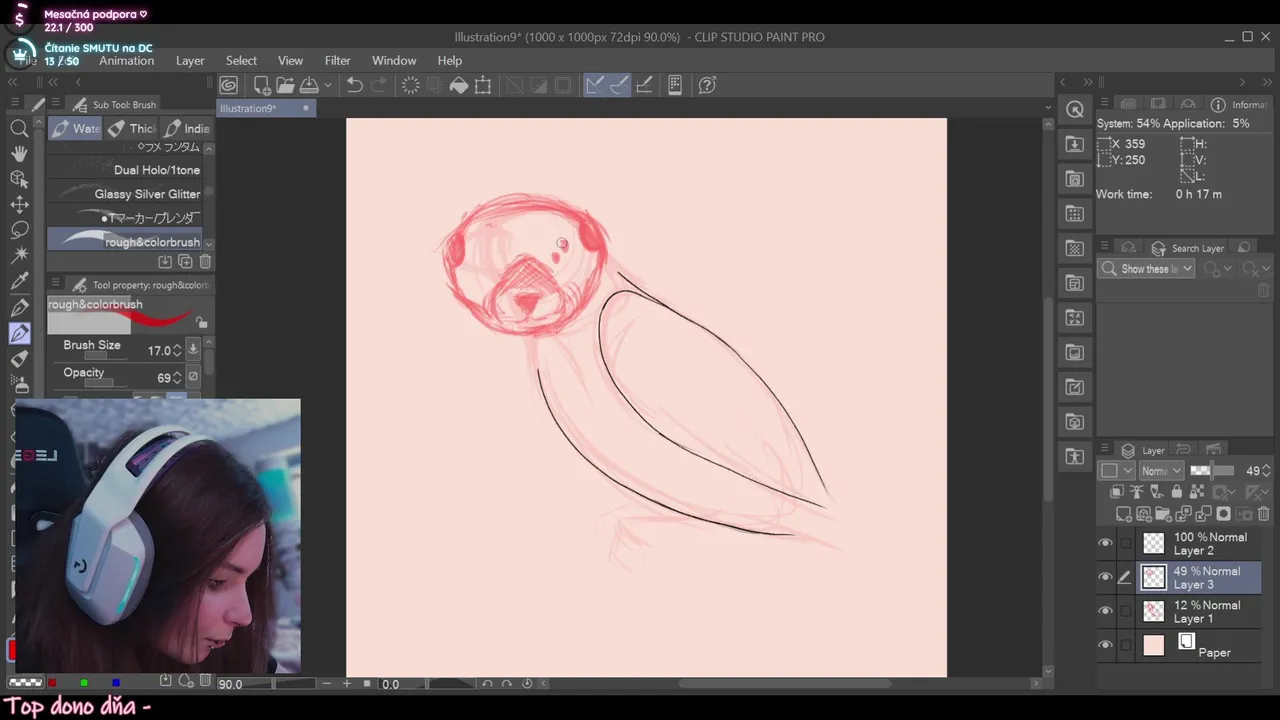Select the Lasso selection tool
Screen dimensions: 1280x720
(x=19, y=230)
